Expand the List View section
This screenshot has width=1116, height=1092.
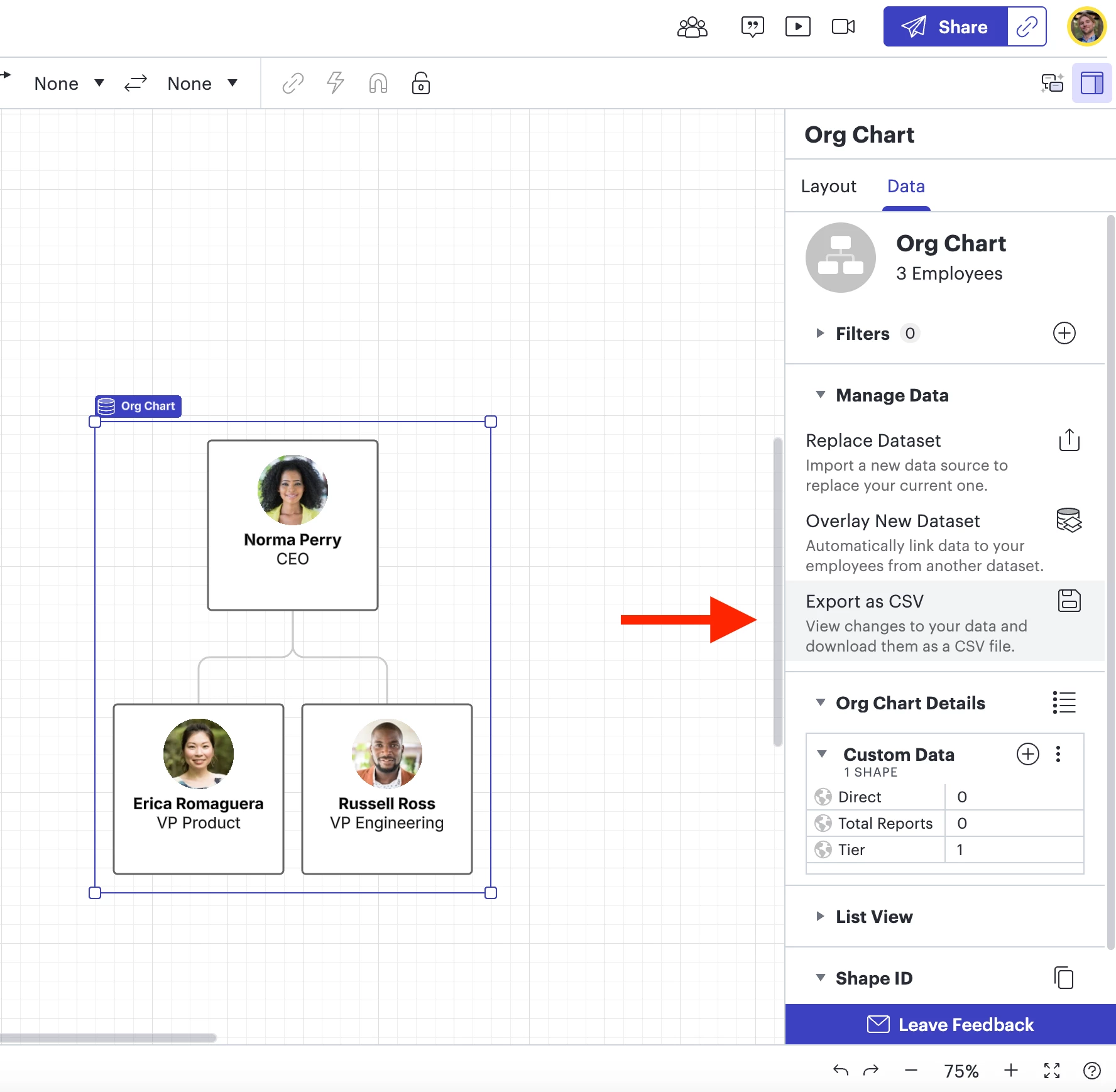pos(820,917)
